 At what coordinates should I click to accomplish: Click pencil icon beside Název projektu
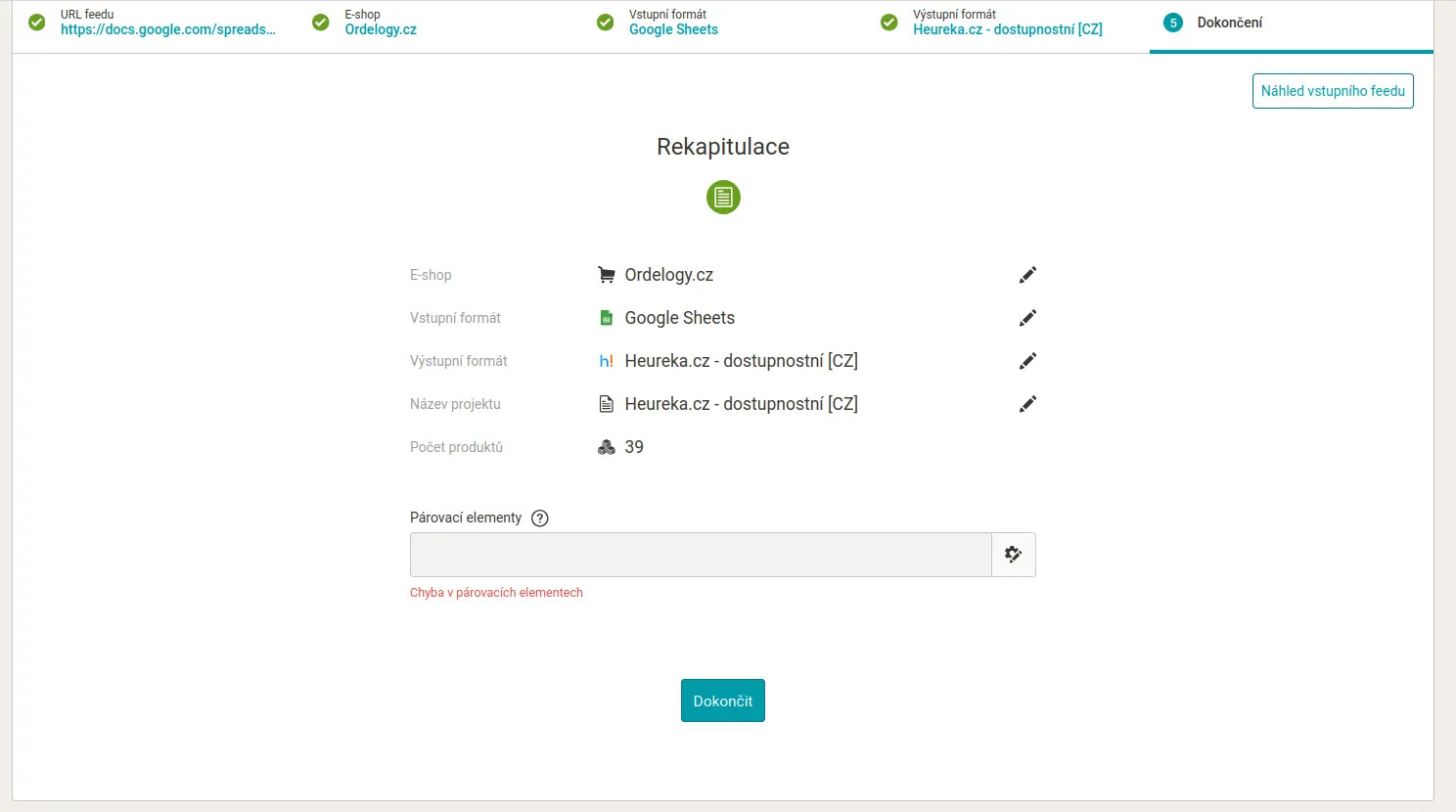point(1027,404)
